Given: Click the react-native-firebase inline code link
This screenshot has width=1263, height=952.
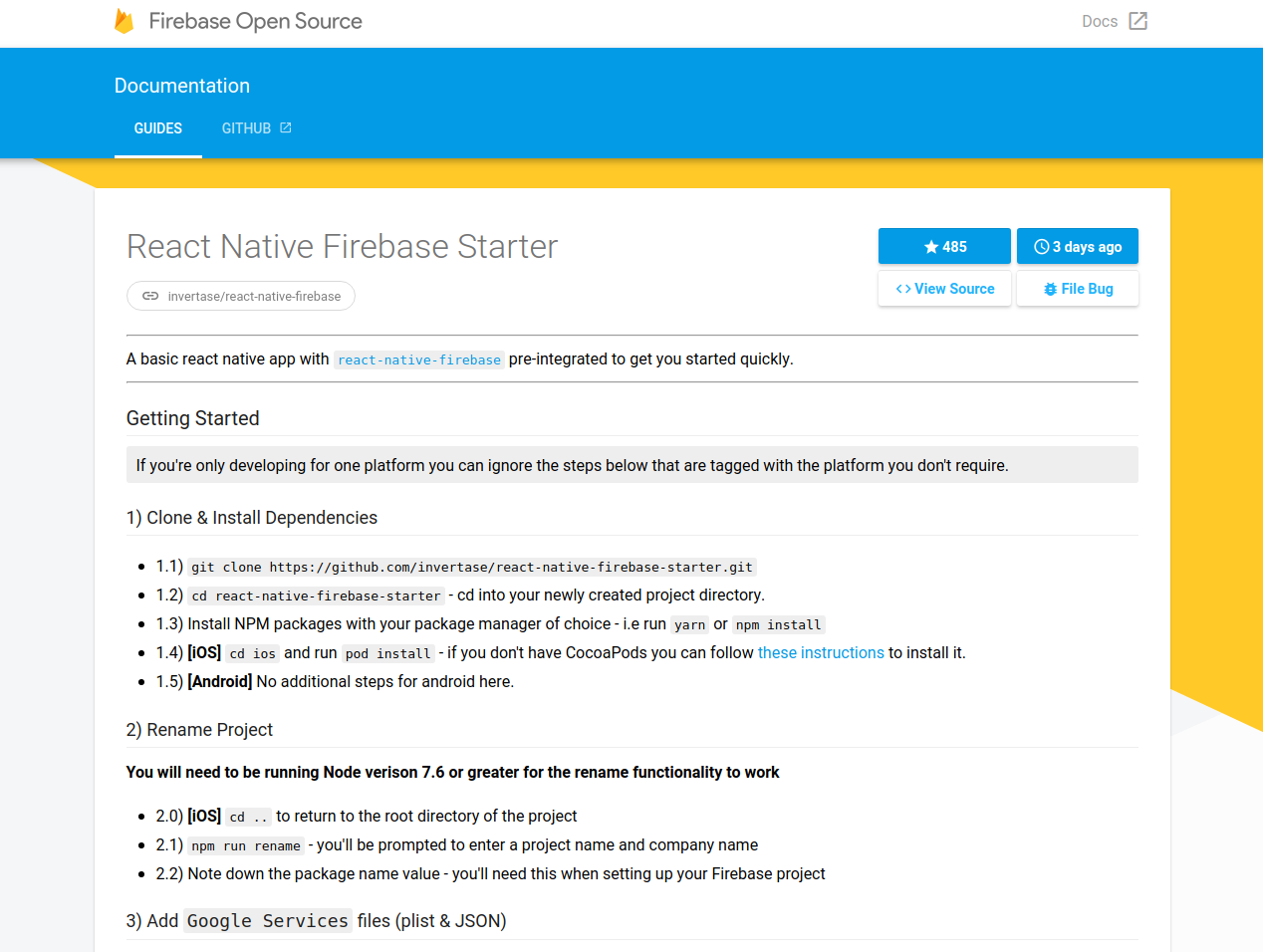Looking at the screenshot, I should coord(418,359).
